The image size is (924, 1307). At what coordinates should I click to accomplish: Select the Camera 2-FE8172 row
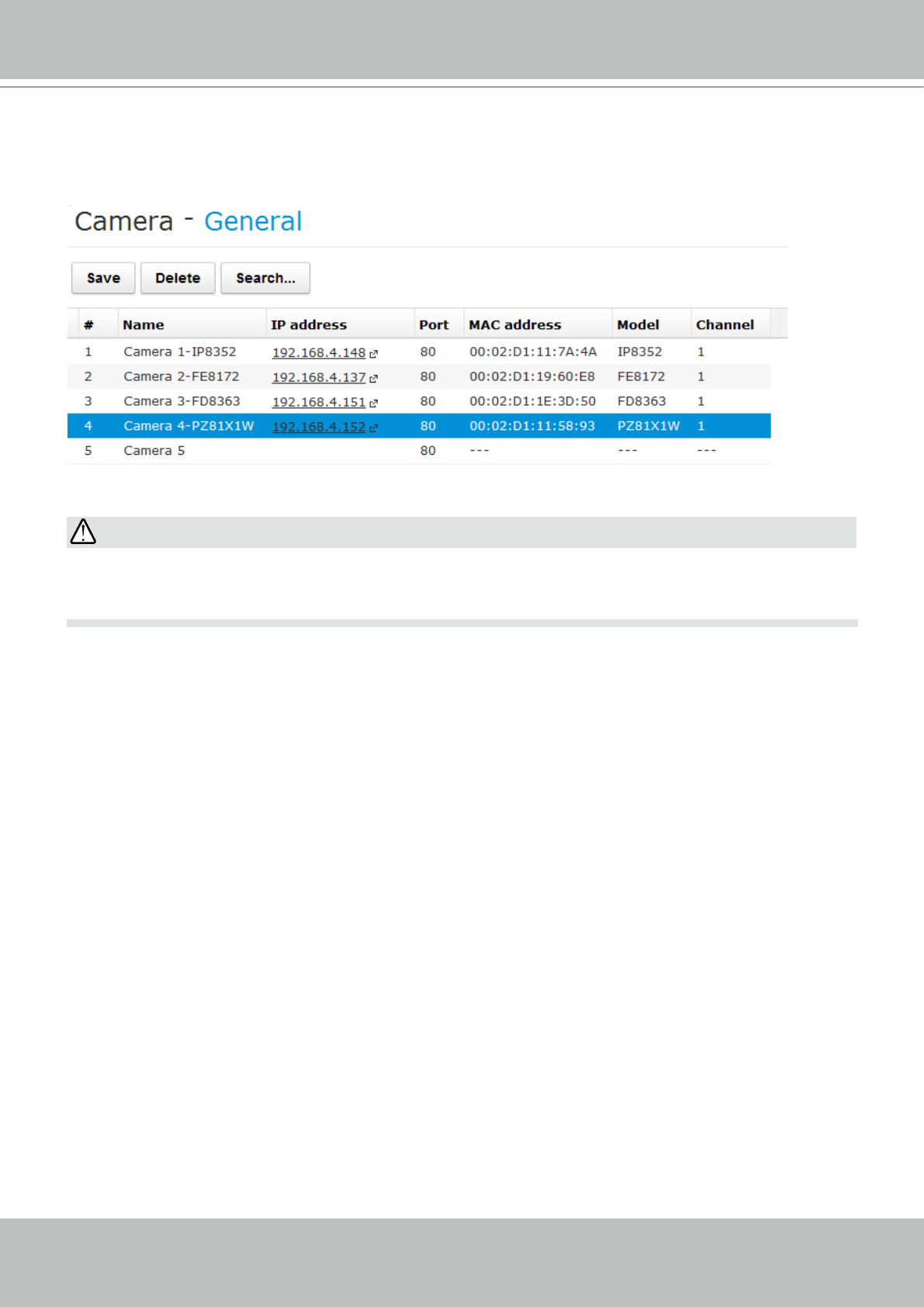point(419,376)
